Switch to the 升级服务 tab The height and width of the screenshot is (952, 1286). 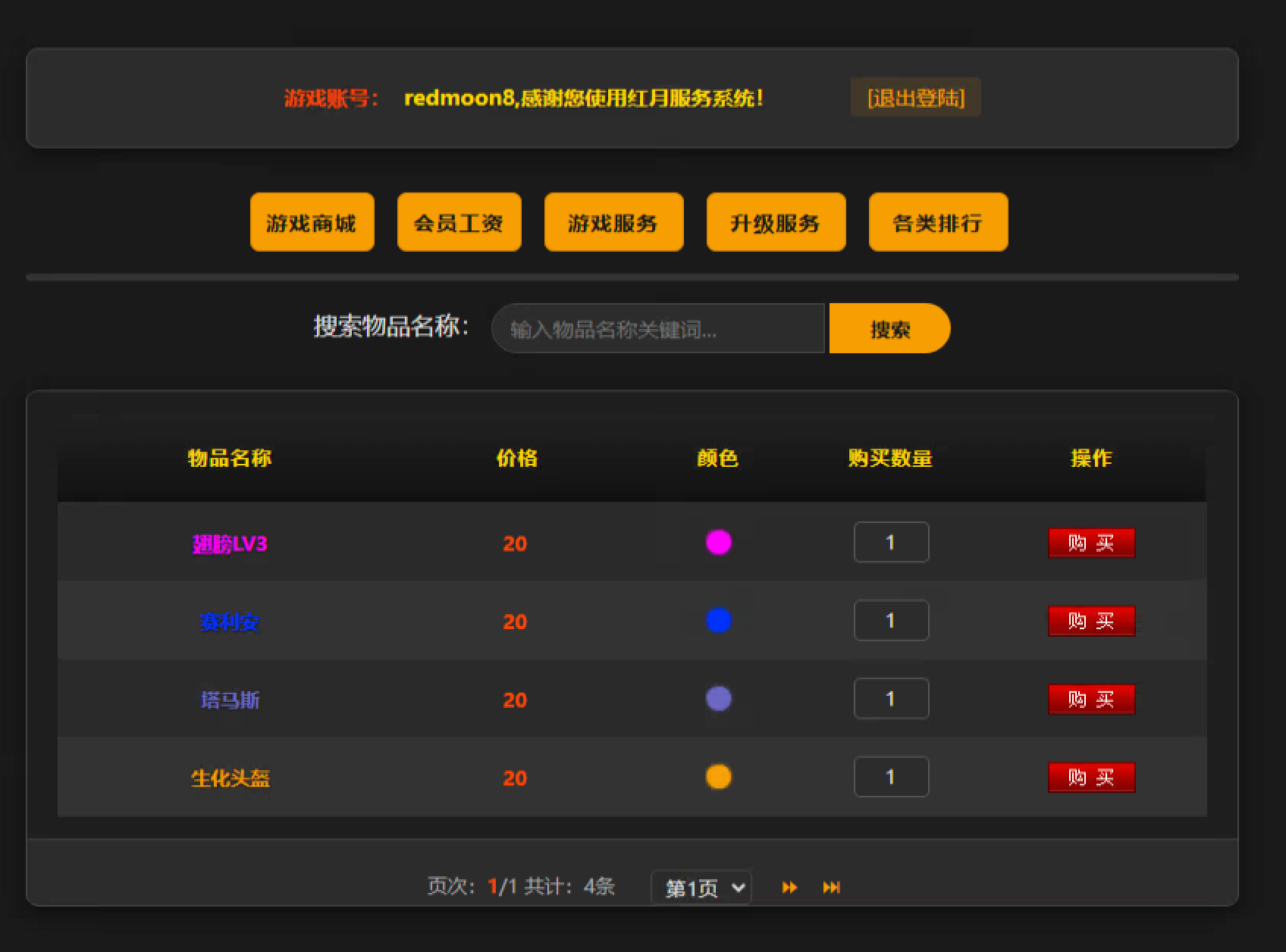[776, 222]
